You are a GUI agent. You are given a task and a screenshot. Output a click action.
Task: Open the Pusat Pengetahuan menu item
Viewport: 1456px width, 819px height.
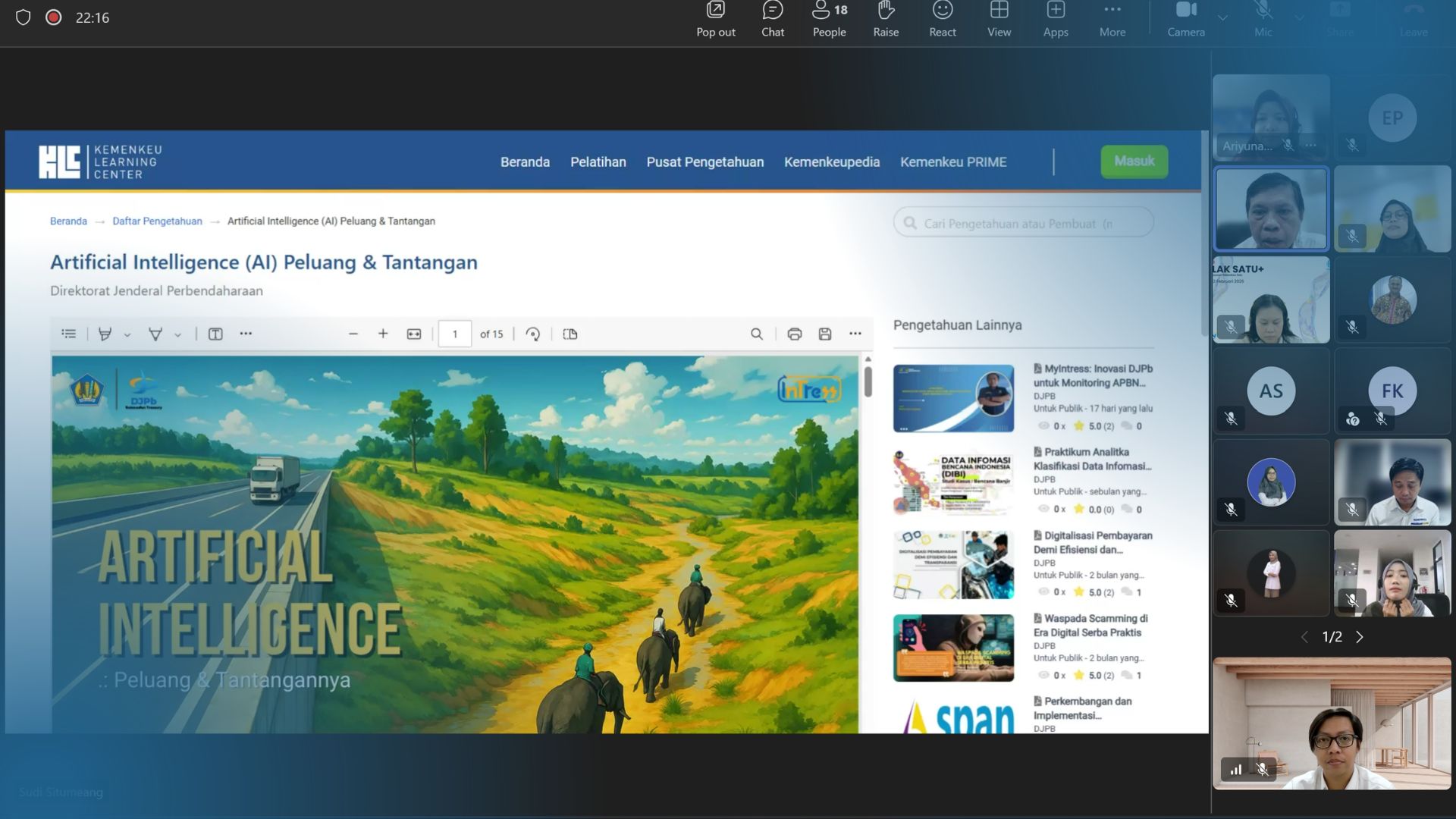[704, 162]
